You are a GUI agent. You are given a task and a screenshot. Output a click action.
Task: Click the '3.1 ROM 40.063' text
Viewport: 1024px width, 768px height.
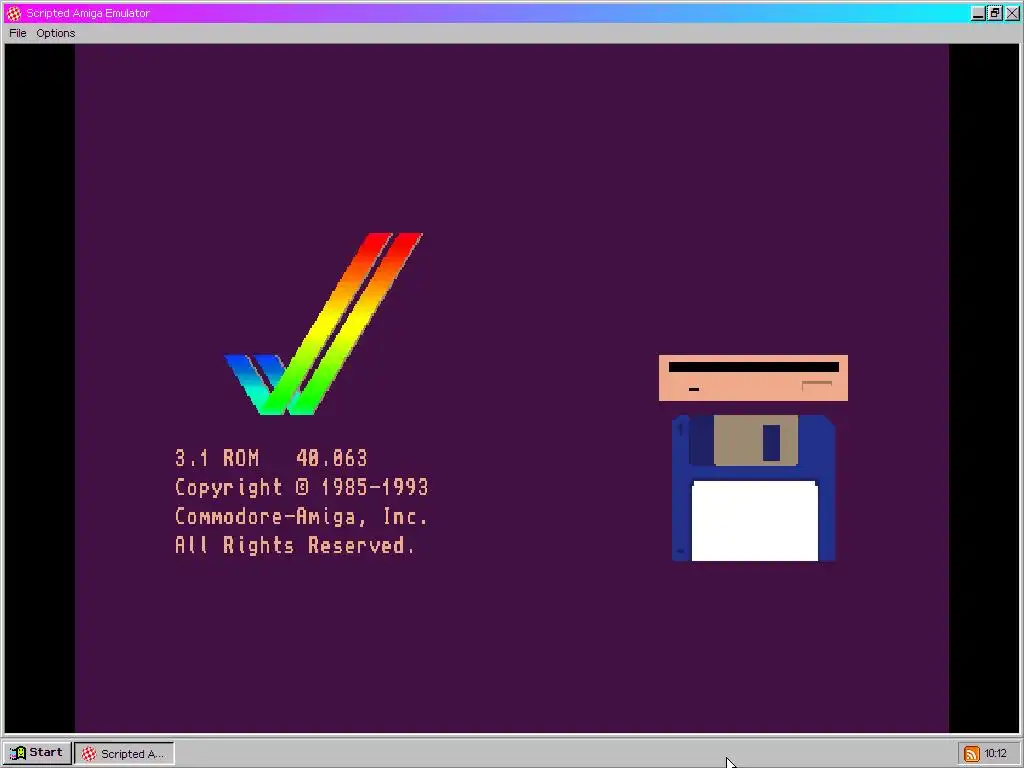coord(271,458)
